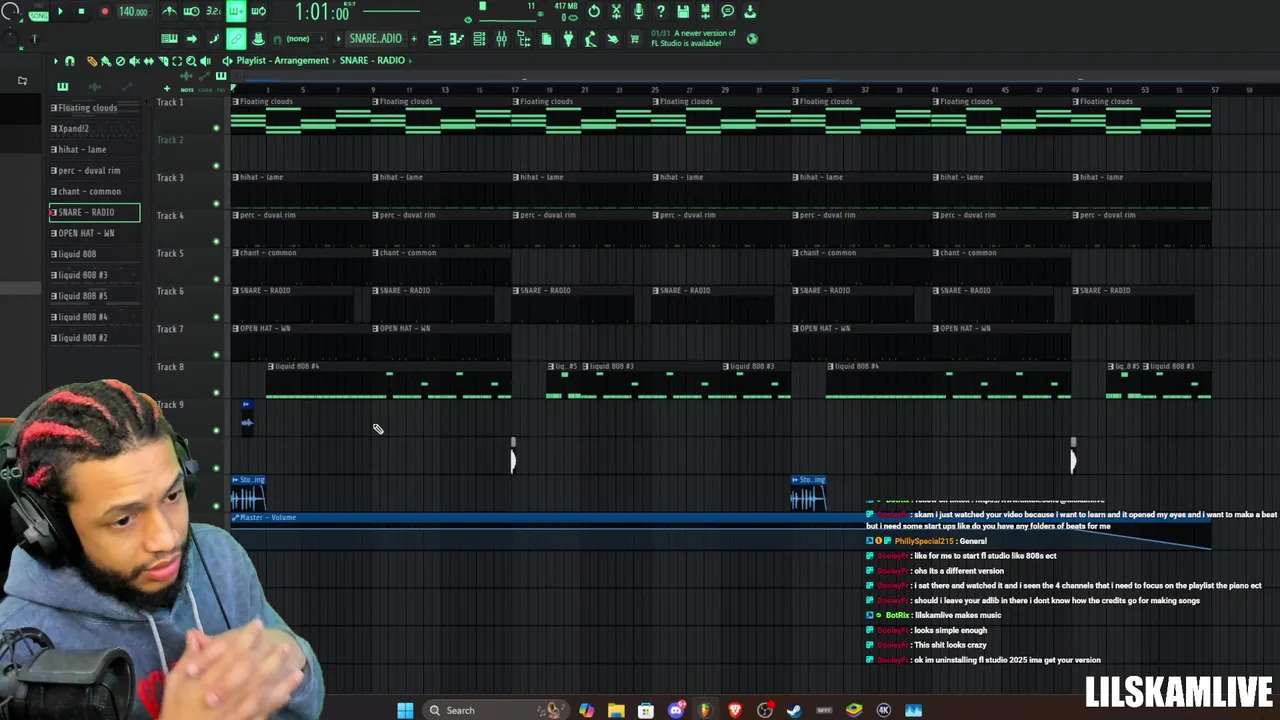The image size is (1280, 720).
Task: Click SNARE - RADIO breadcrumb in title
Action: 372,61
